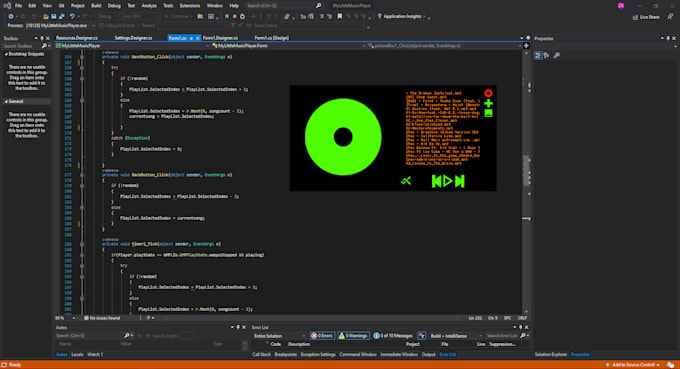Image resolution: width=680 pixels, height=369 pixels.
Task: Click the red record circle in music player
Action: tap(488, 93)
